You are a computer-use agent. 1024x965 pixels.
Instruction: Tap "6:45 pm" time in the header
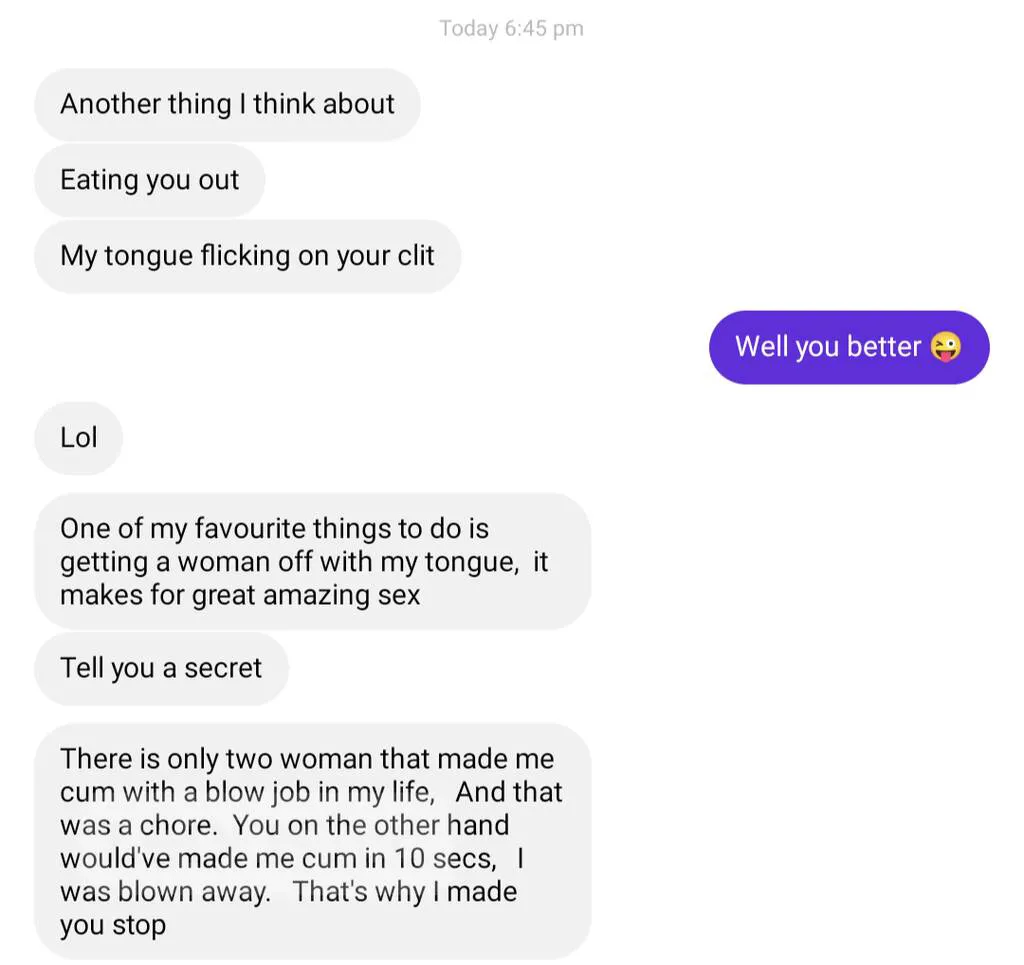click(544, 28)
